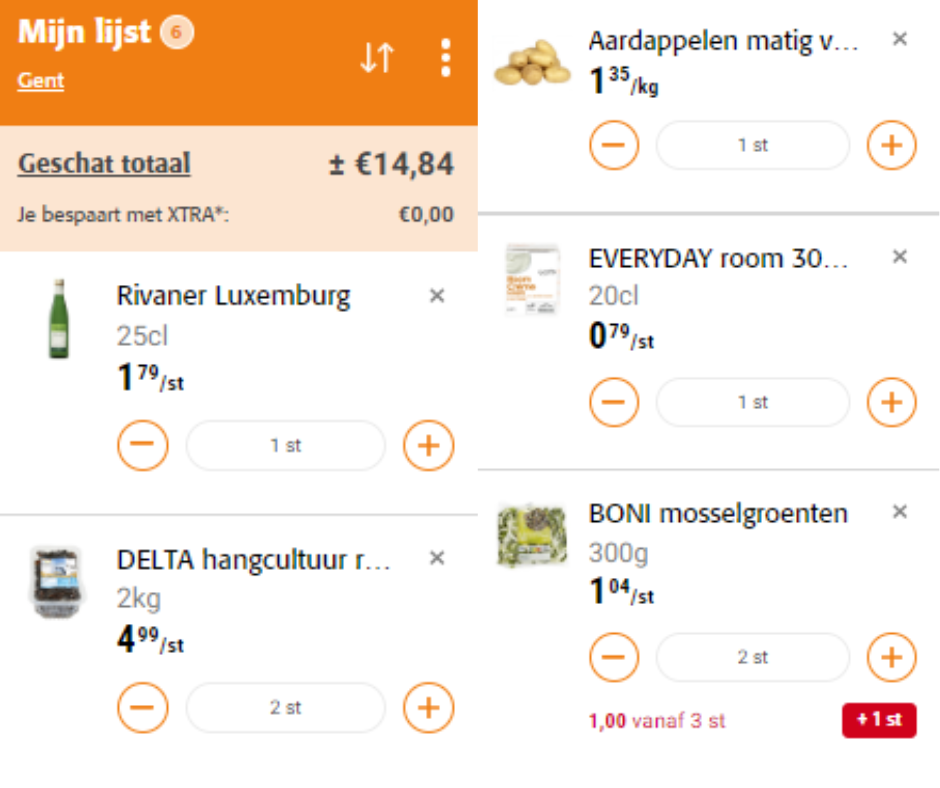Increase DELTA hangcultuur quantity with plus
940x788 pixels.
pyautogui.click(x=428, y=707)
